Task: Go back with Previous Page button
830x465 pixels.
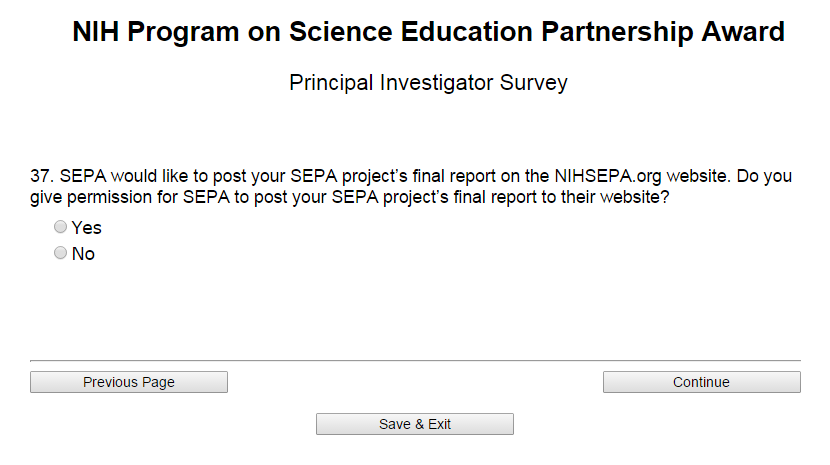Action: [x=129, y=382]
